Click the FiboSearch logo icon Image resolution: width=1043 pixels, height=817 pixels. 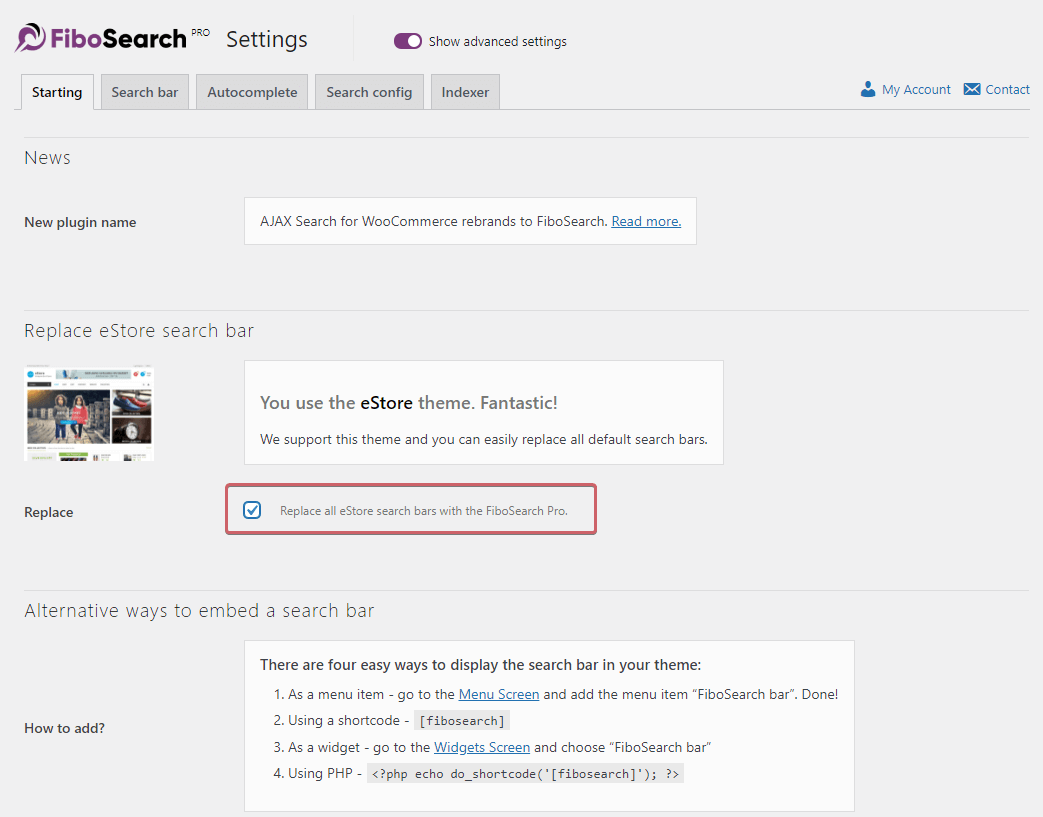pyautogui.click(x=31, y=38)
